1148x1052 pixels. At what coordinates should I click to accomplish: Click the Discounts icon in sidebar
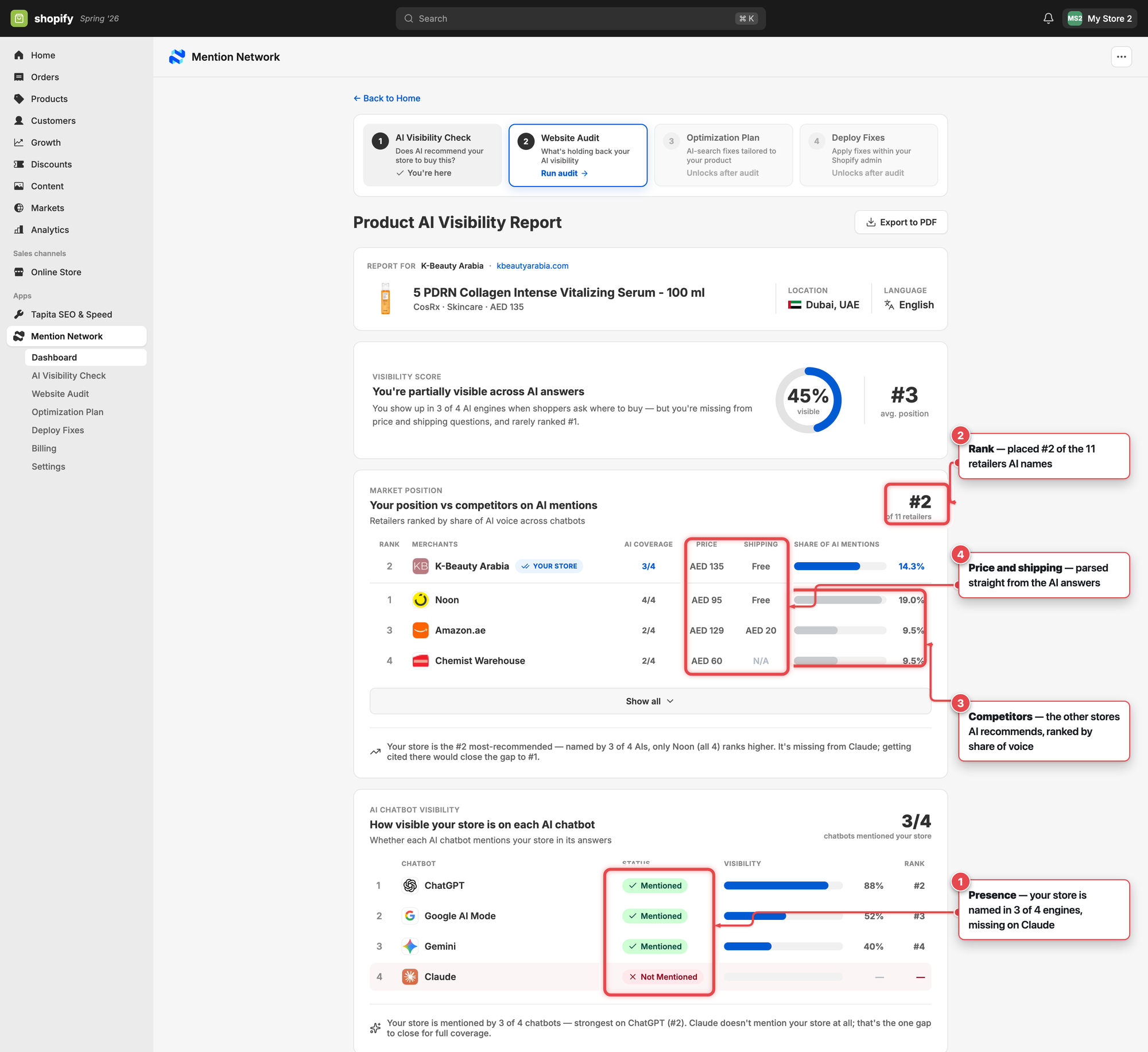click(19, 164)
